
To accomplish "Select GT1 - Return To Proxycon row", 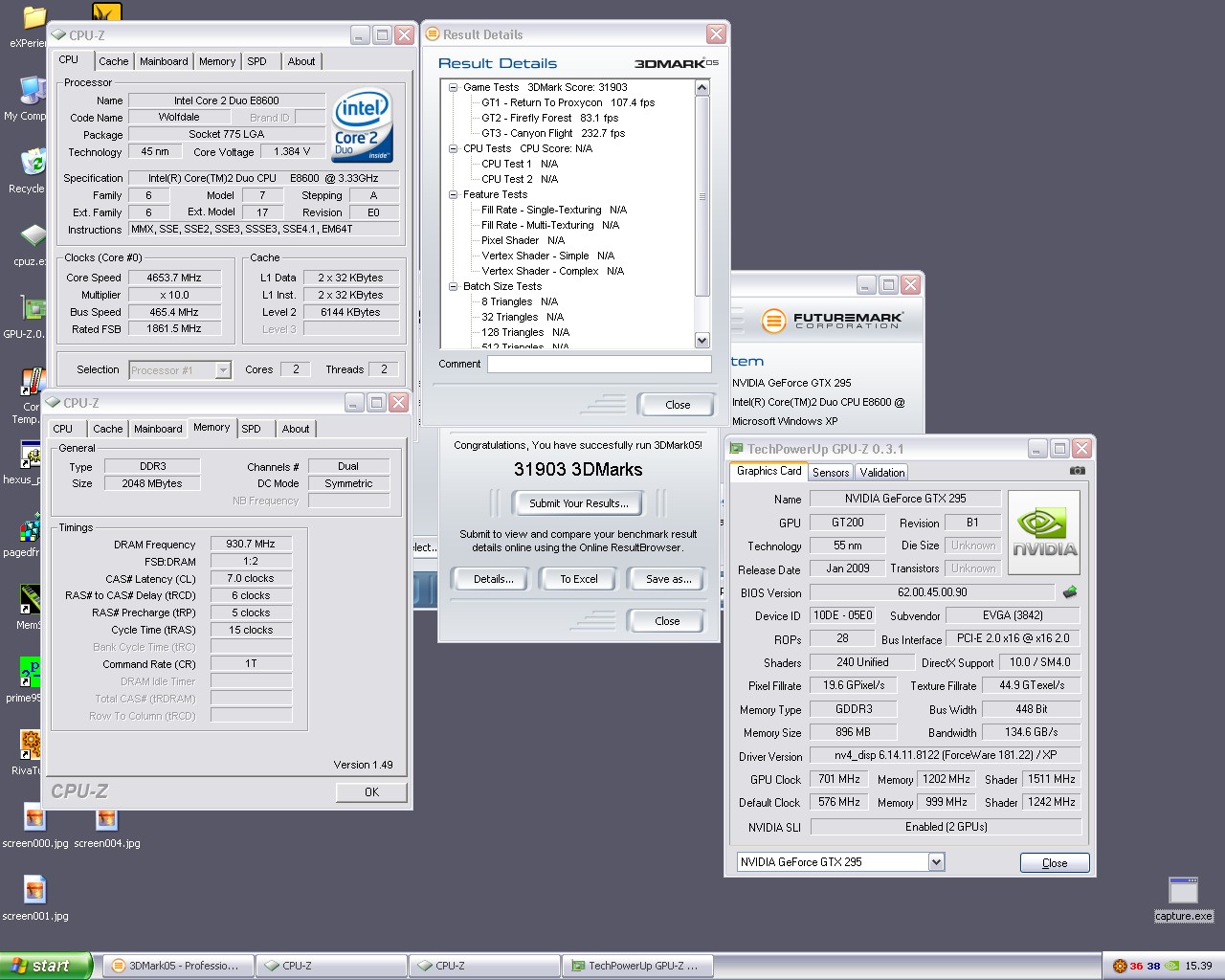I will 568,102.
